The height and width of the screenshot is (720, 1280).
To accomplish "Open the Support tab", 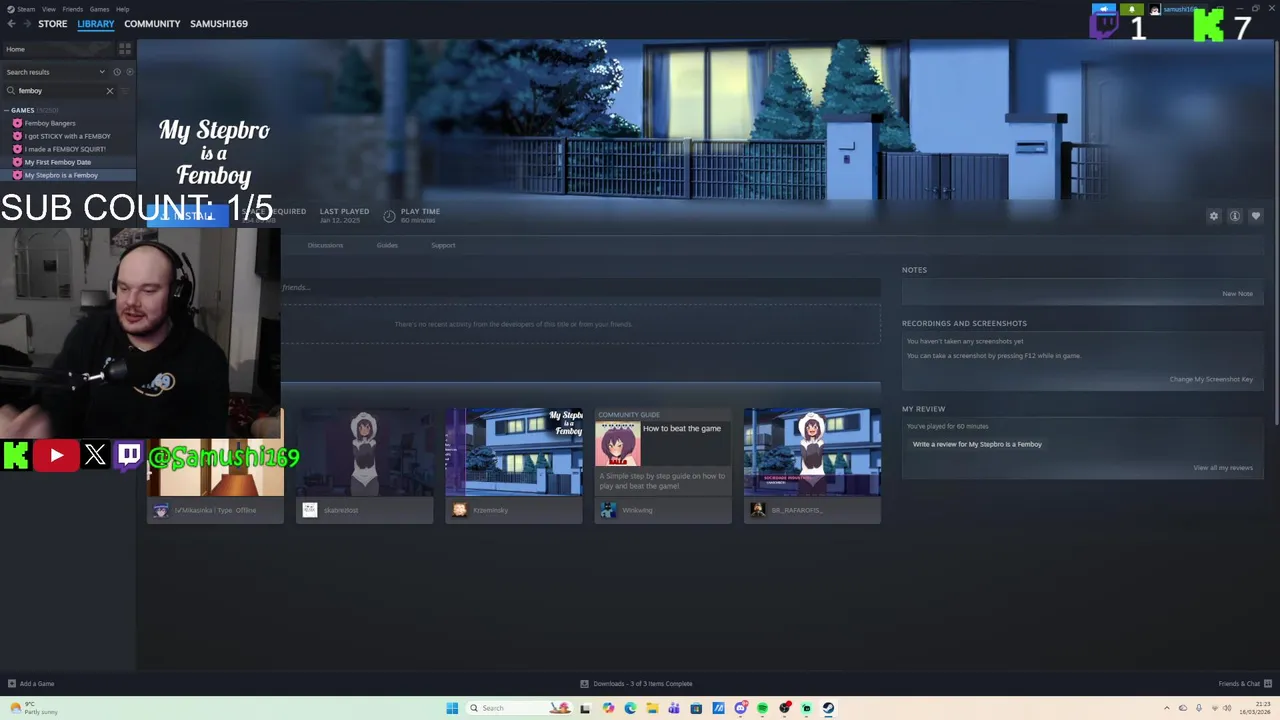I will 443,245.
